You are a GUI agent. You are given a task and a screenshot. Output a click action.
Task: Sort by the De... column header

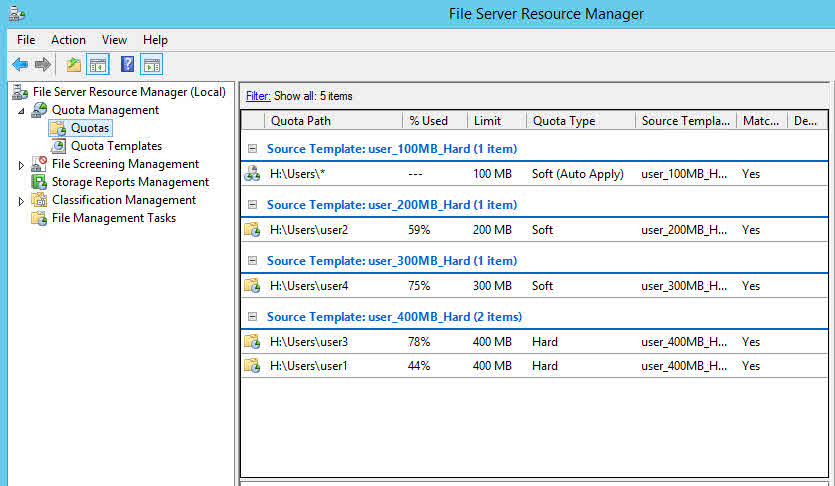807,121
